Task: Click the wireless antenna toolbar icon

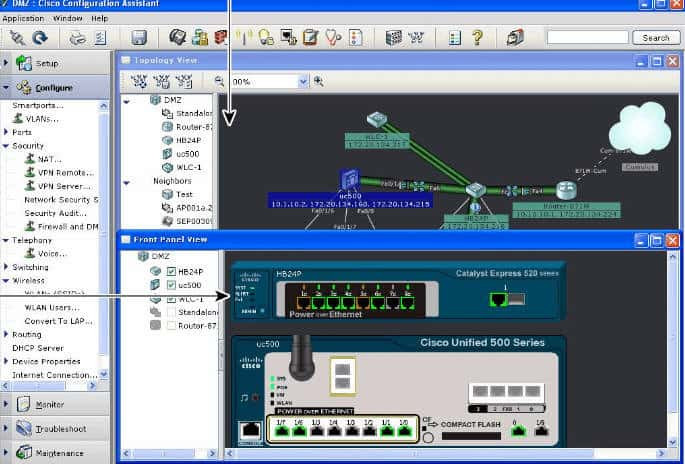Action: 244,38
